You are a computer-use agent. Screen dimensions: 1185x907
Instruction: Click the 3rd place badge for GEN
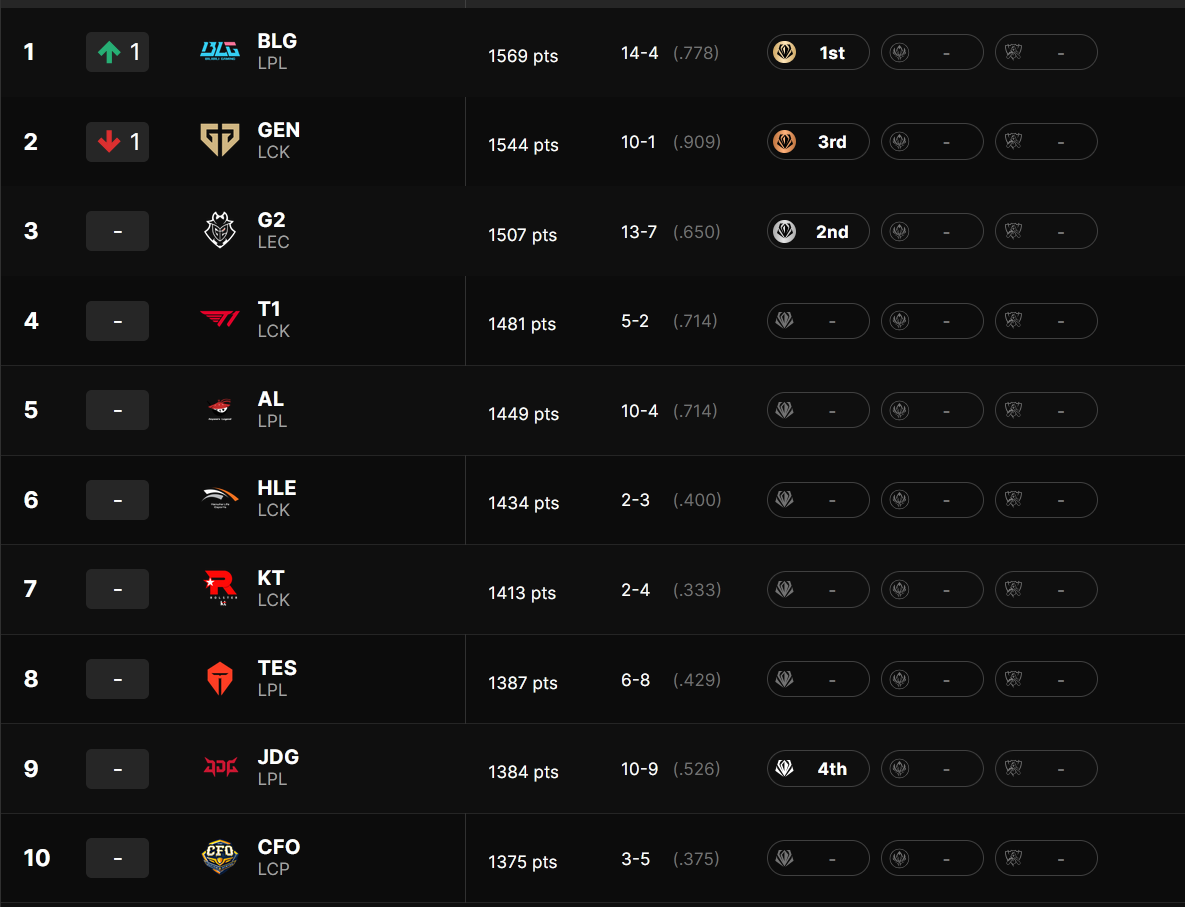click(x=818, y=141)
